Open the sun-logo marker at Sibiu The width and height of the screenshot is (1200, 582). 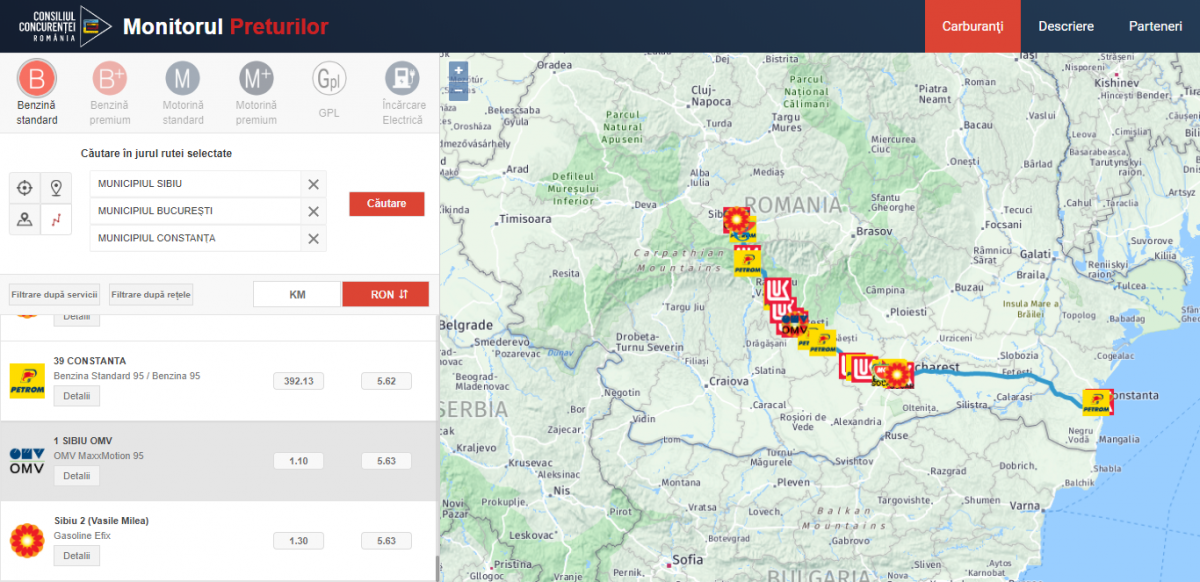[x=738, y=220]
